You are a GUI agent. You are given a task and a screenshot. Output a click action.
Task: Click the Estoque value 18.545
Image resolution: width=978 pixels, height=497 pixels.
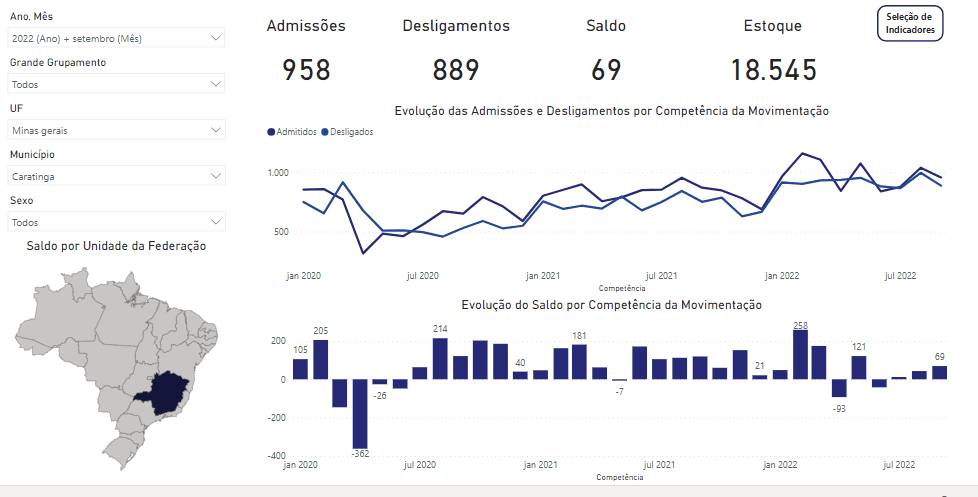[x=773, y=70]
